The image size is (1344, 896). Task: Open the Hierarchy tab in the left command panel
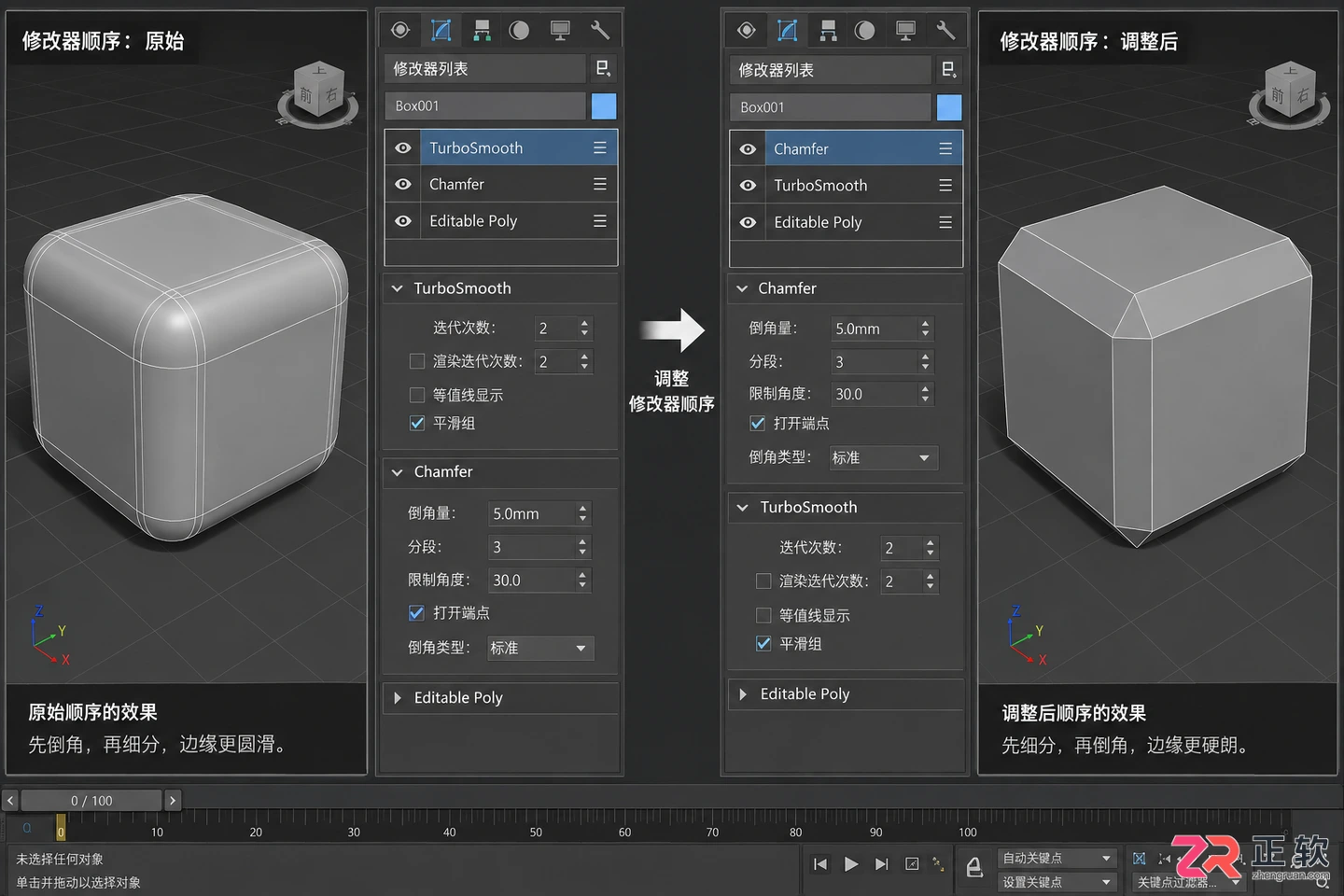[x=482, y=31]
